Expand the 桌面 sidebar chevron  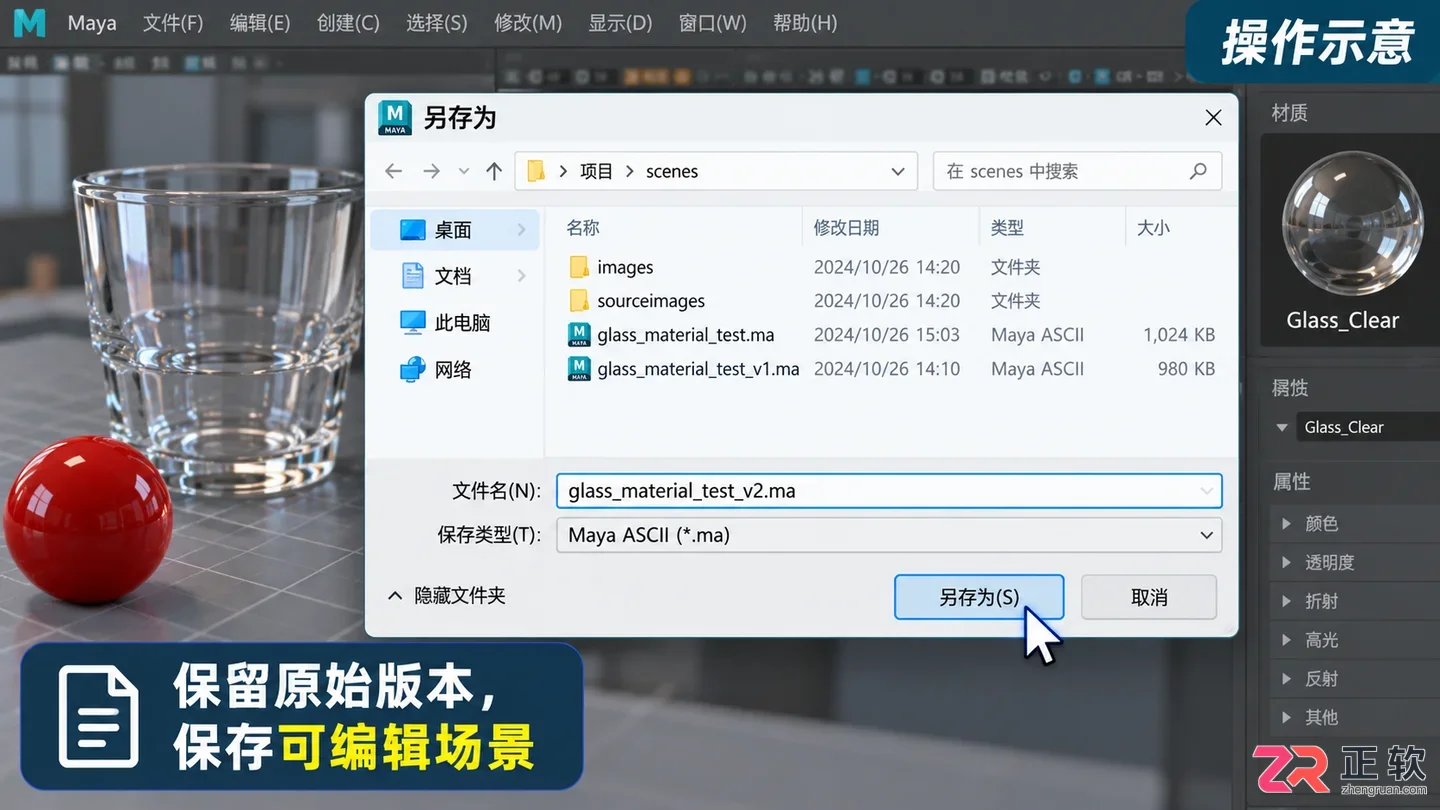521,230
